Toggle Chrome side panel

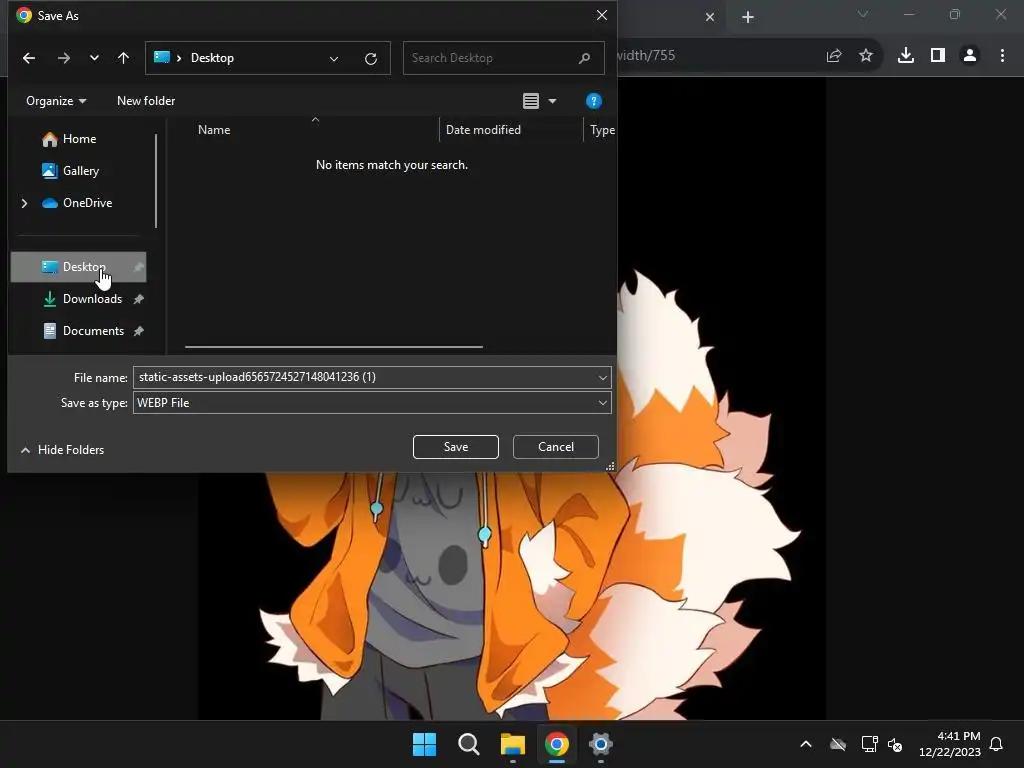938,56
